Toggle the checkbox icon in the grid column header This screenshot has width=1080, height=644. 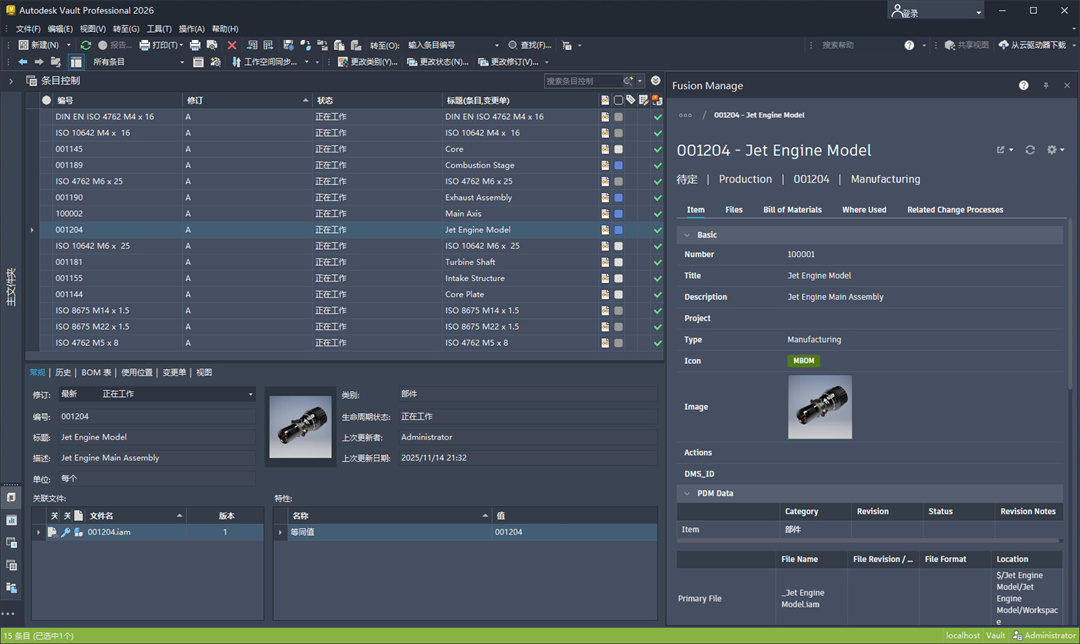coord(618,100)
